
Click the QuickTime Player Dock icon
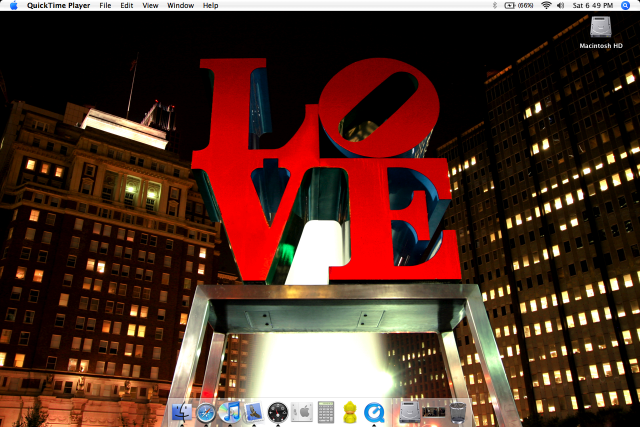[x=374, y=411]
